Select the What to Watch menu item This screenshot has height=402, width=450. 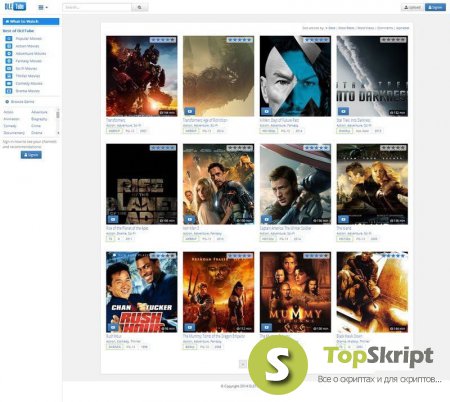[31, 21]
